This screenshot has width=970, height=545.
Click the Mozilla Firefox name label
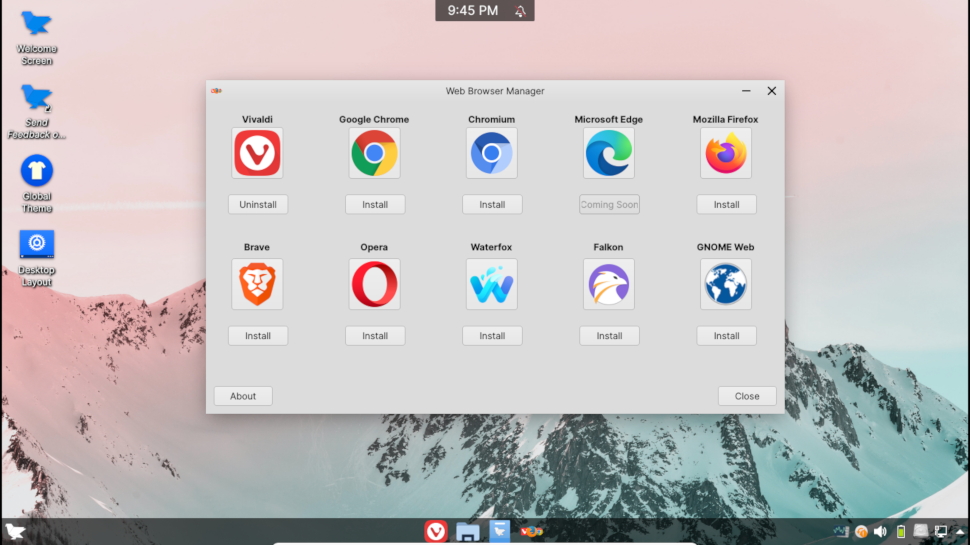pyautogui.click(x=726, y=119)
